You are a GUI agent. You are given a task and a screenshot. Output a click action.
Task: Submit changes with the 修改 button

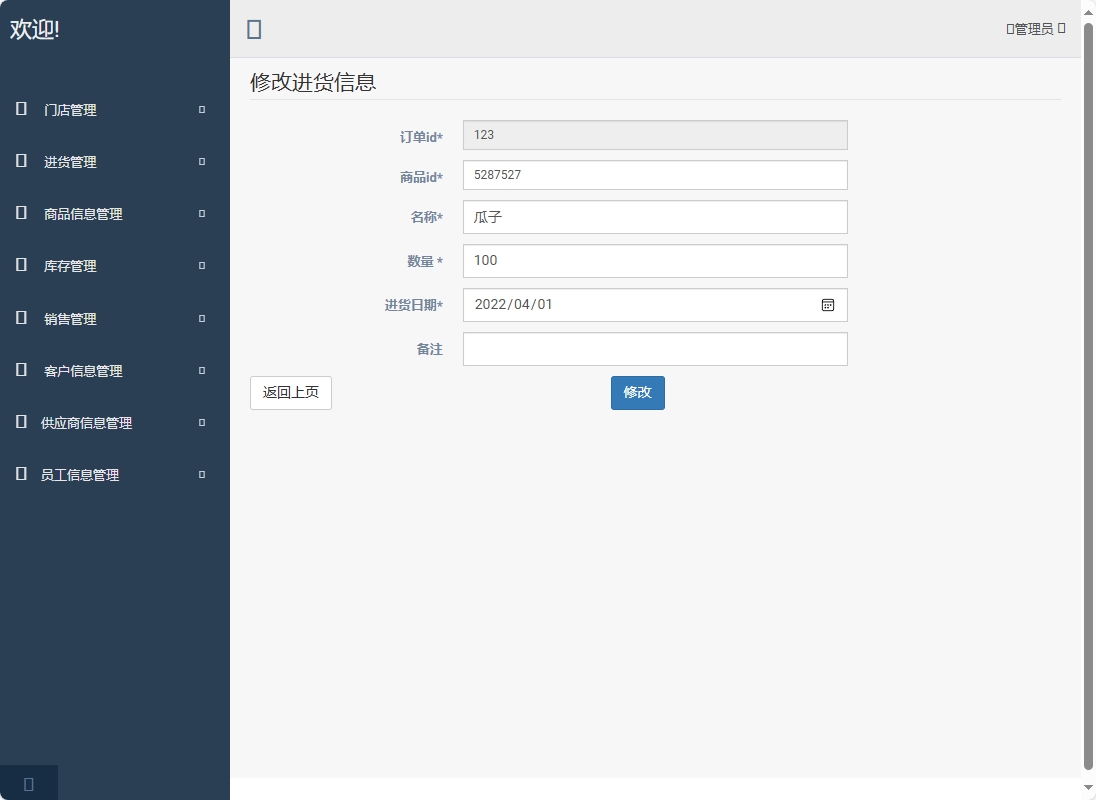[x=637, y=393]
